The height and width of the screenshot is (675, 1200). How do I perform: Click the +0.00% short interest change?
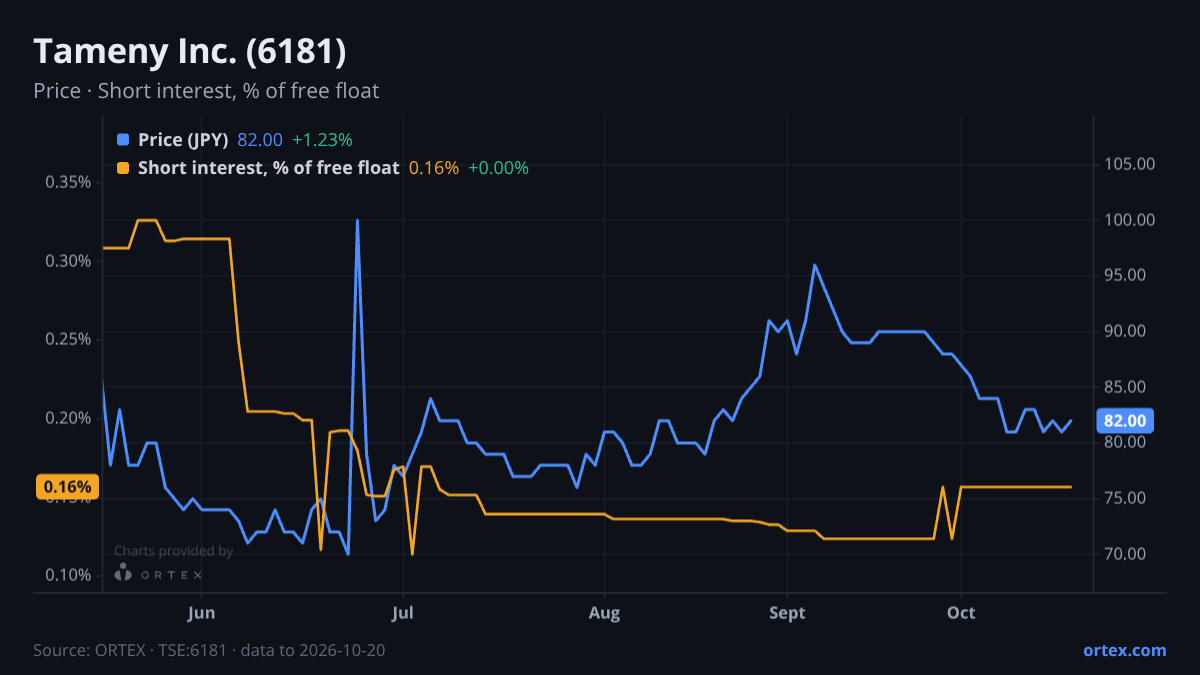coord(498,168)
